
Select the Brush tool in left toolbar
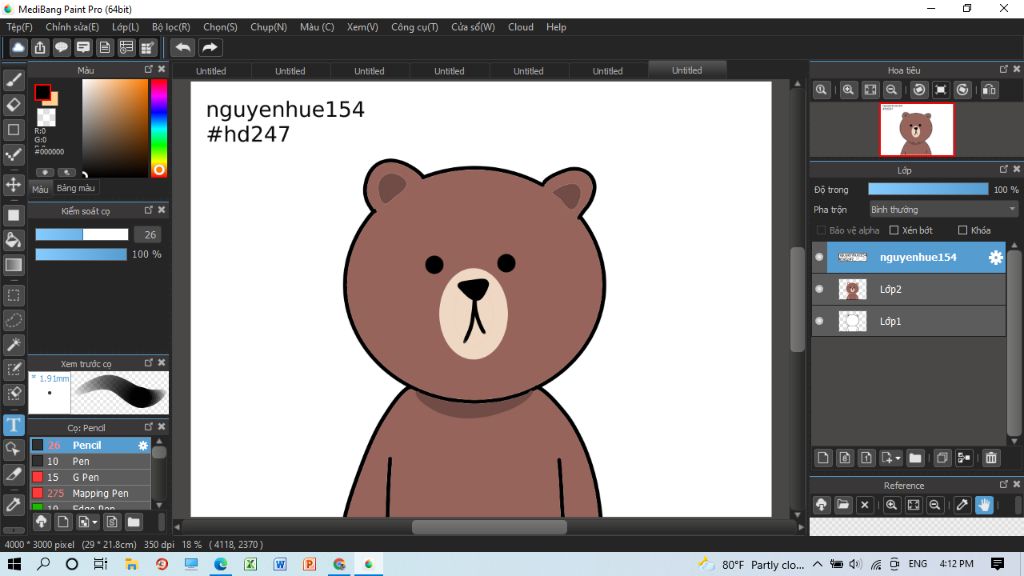click(x=14, y=79)
